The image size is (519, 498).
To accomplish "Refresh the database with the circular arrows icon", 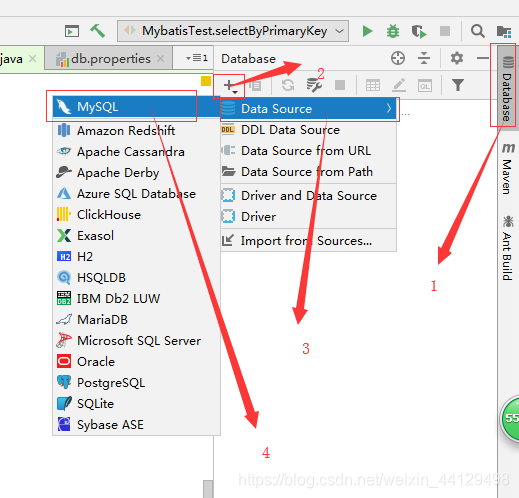I will 288,85.
